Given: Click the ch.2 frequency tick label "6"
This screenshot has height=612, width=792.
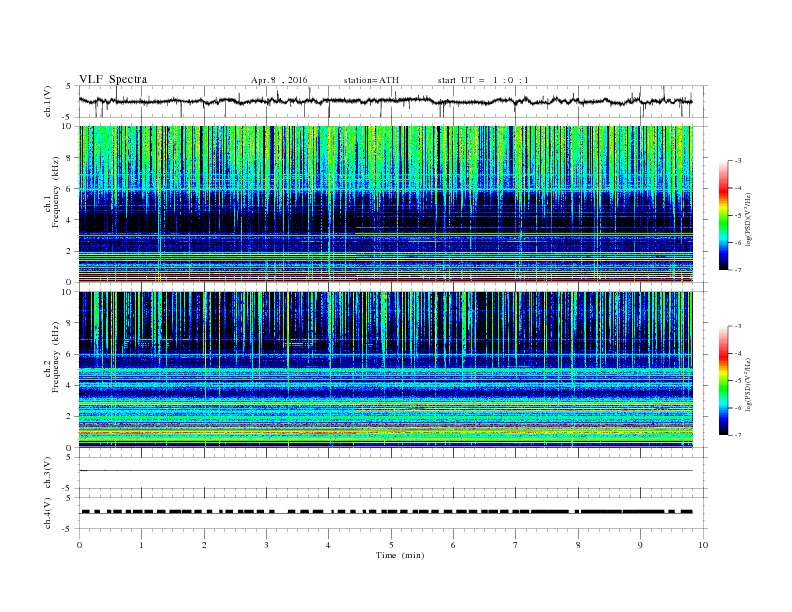Looking at the screenshot, I should [70, 354].
